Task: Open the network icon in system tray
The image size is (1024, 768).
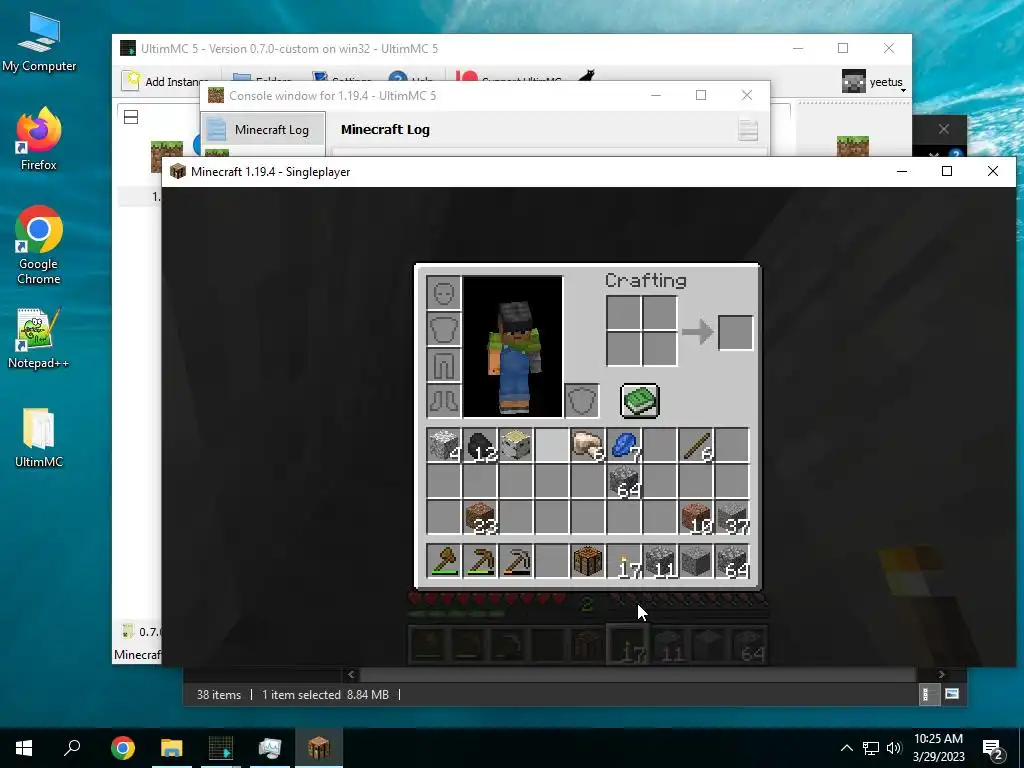Action: [871, 748]
